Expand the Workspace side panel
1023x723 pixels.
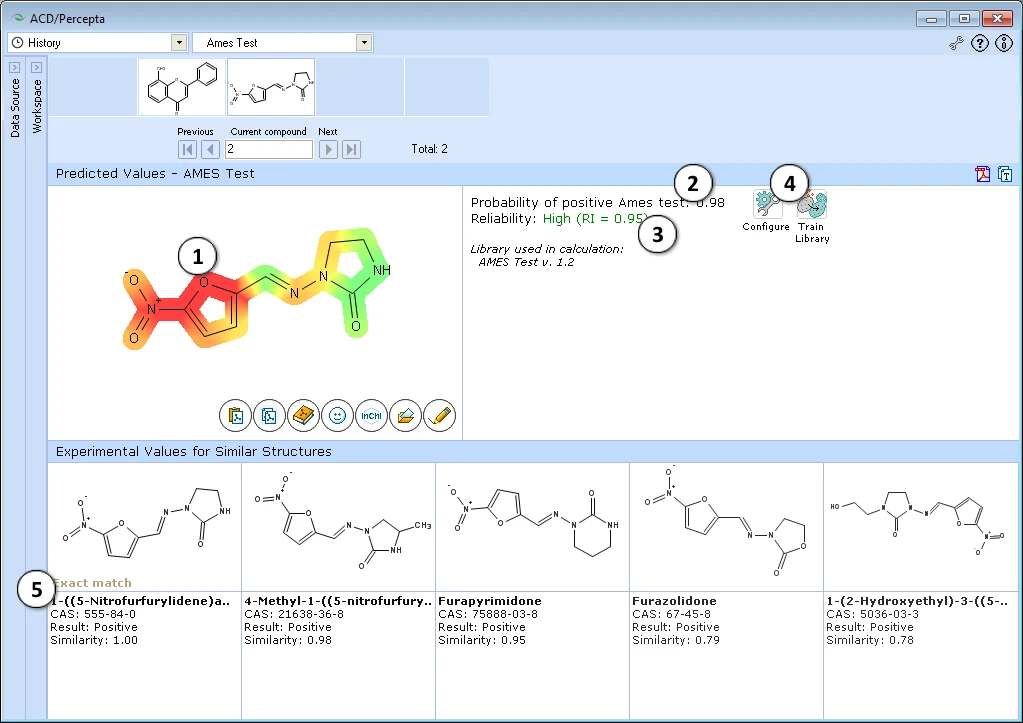tap(37, 67)
